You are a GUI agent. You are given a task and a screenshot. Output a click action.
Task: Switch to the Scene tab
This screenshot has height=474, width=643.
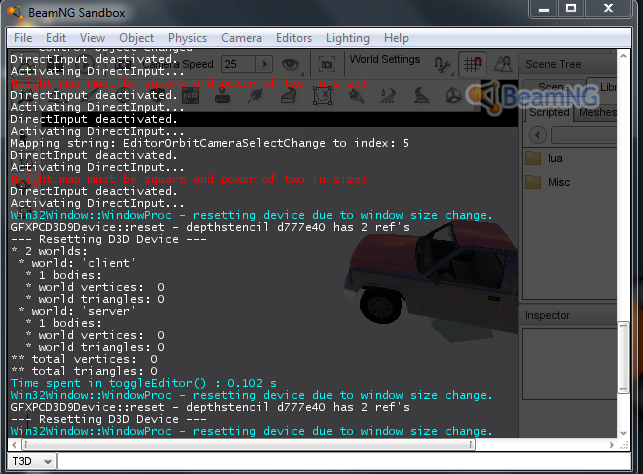click(x=554, y=87)
